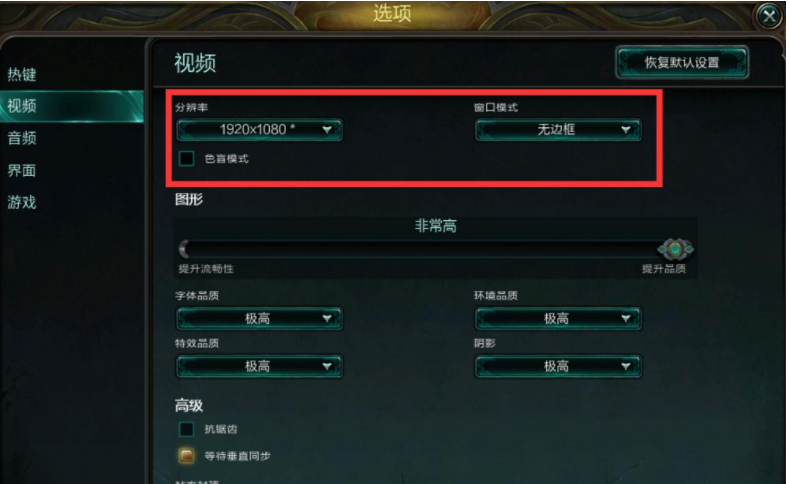Disable the 等待垂直同步 checkbox
This screenshot has height=484, width=789.
(x=187, y=456)
